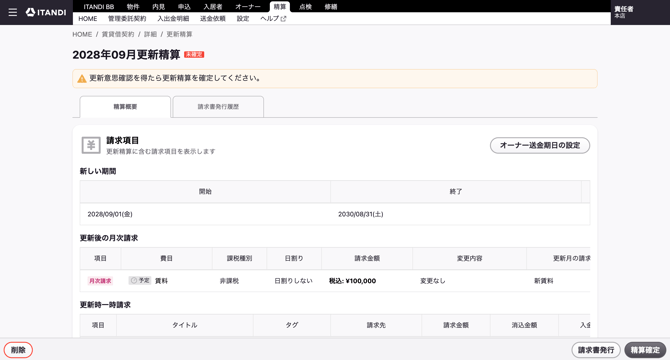This screenshot has height=360, width=670.
Task: Switch to the 請求書発行履歴 tab
Action: point(218,107)
